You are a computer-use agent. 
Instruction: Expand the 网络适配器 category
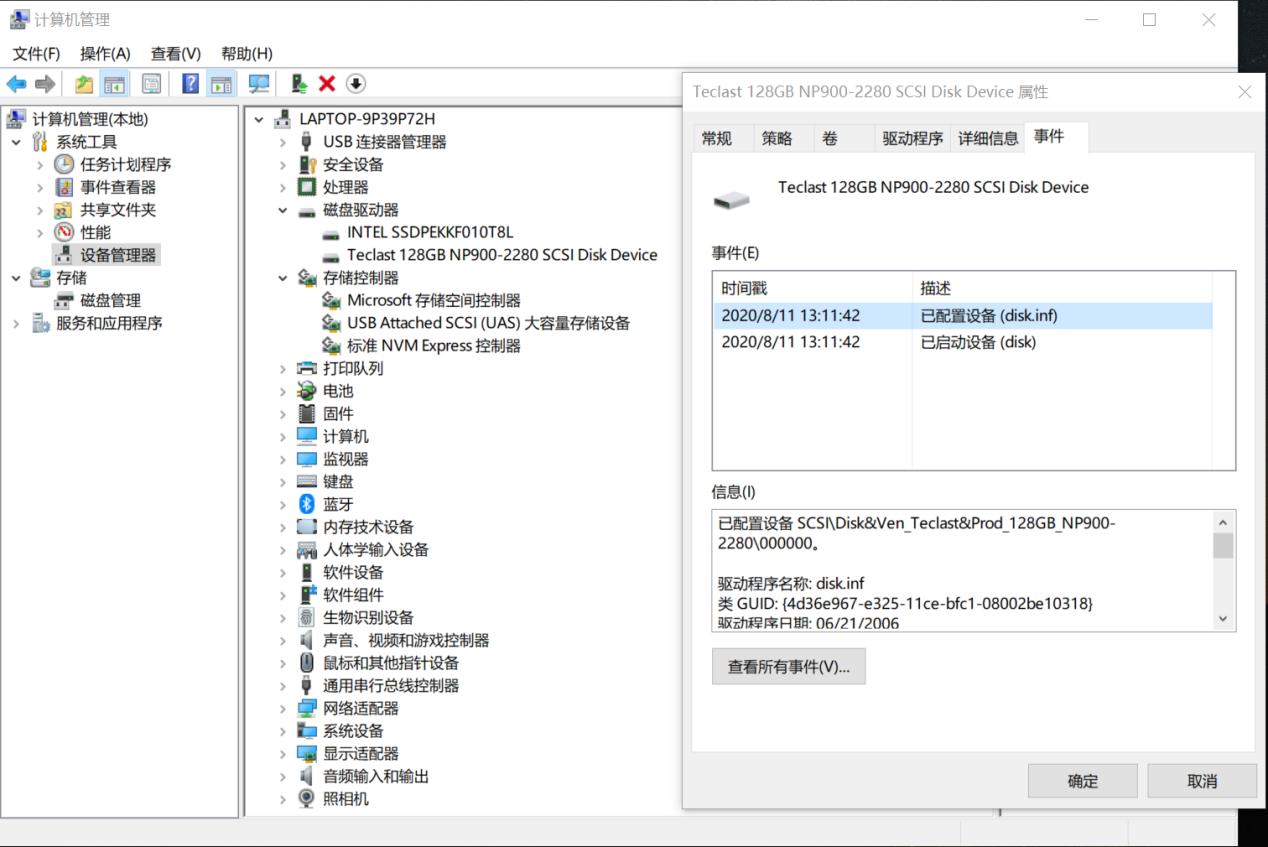point(281,708)
